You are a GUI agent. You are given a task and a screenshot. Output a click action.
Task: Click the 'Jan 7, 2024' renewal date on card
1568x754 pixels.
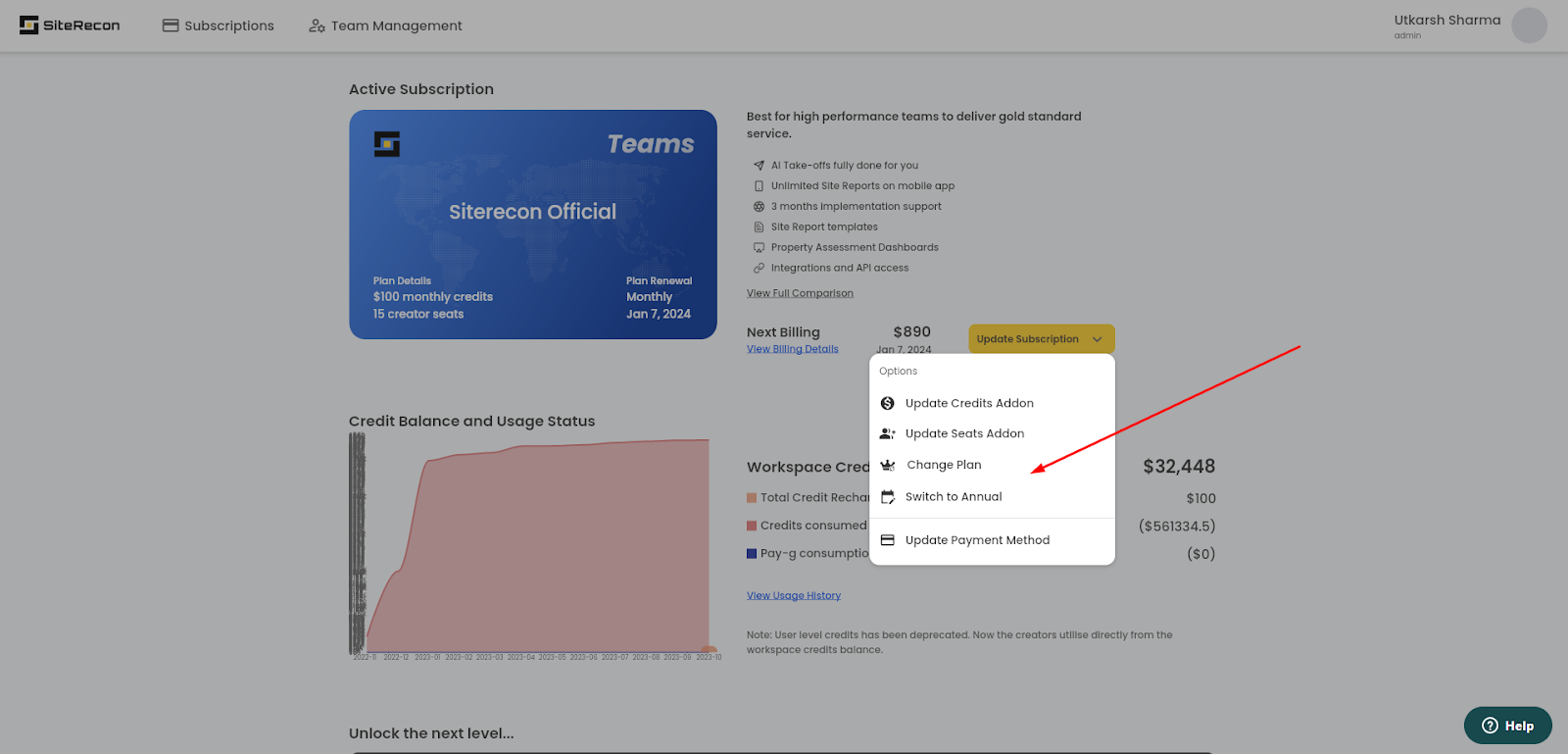point(659,315)
